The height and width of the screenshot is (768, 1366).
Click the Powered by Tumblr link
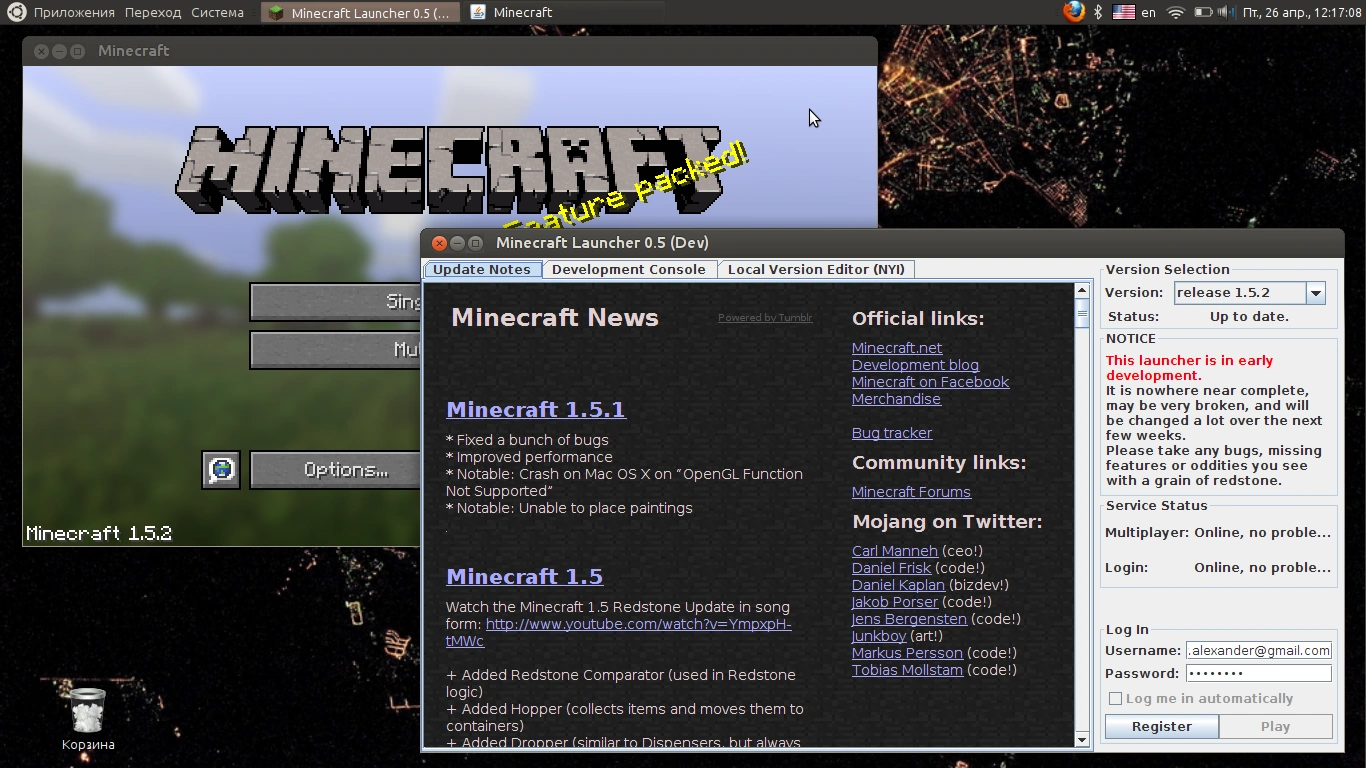[x=765, y=318]
